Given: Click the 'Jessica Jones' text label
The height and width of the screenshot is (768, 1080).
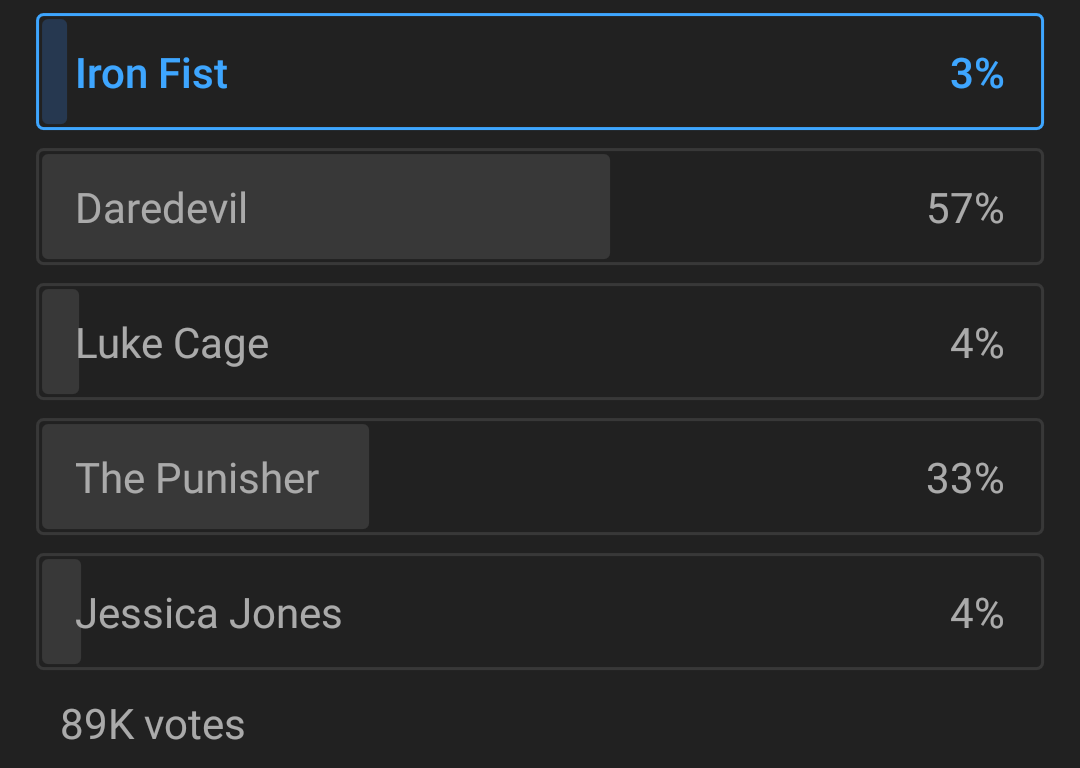Looking at the screenshot, I should (x=208, y=614).
